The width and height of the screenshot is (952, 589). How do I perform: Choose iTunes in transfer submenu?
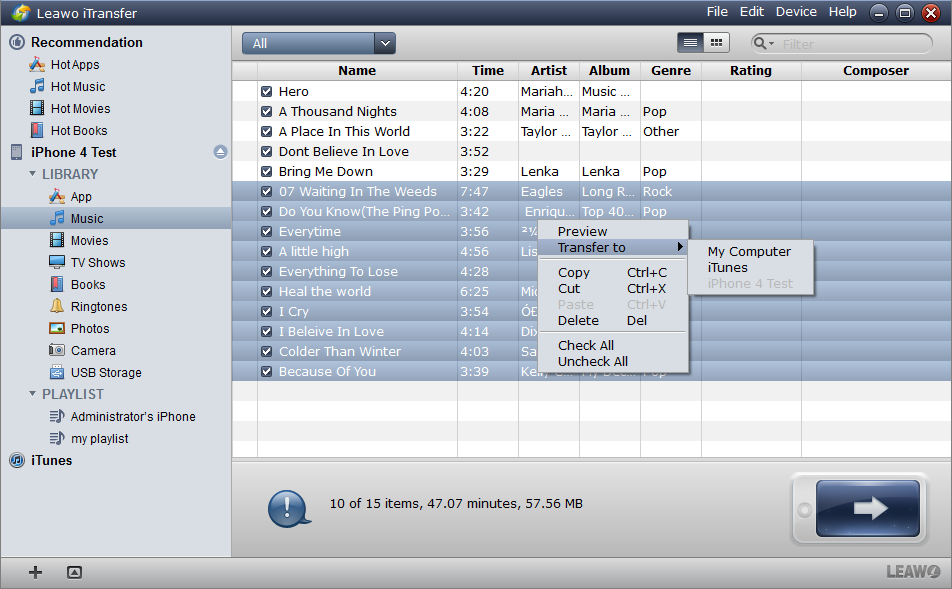[727, 268]
